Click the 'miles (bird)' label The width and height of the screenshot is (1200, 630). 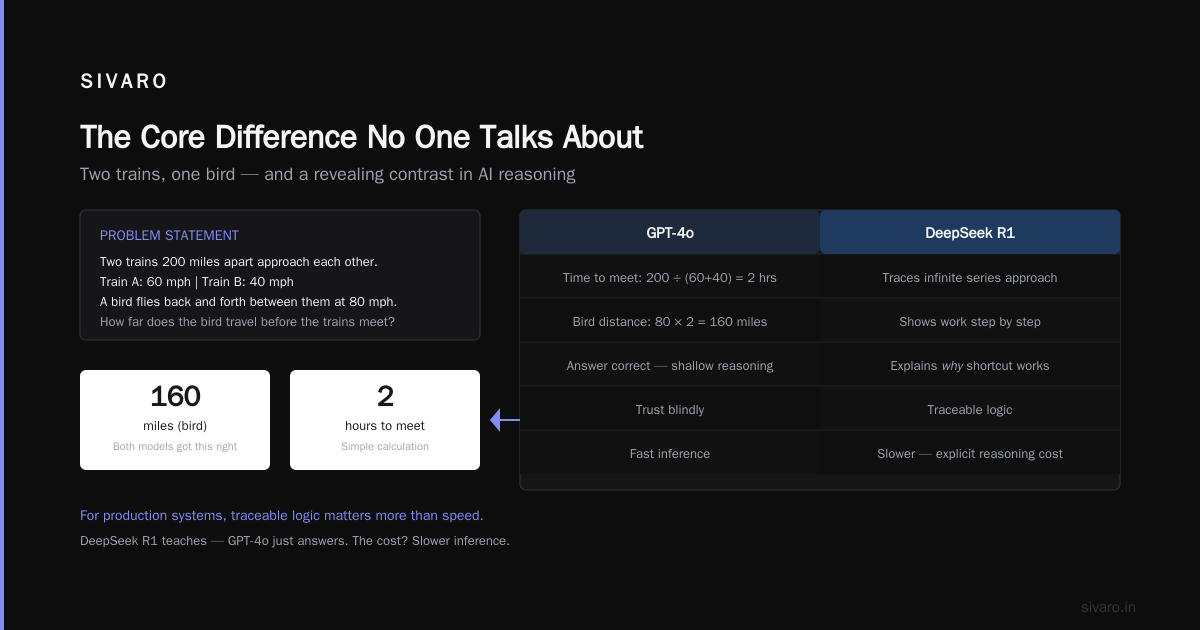point(175,426)
